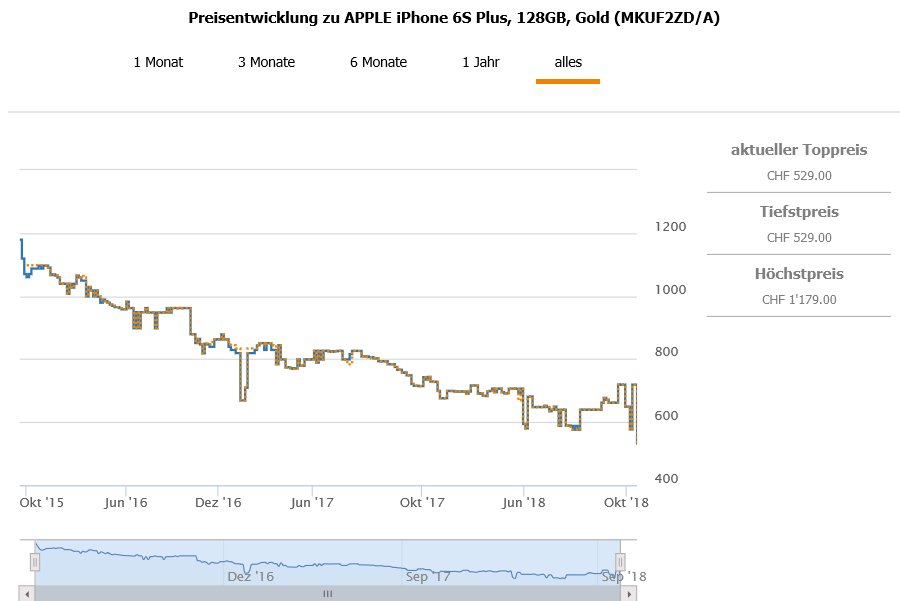Switch to the 3 Monate view
This screenshot has width=900, height=601.
(x=266, y=62)
